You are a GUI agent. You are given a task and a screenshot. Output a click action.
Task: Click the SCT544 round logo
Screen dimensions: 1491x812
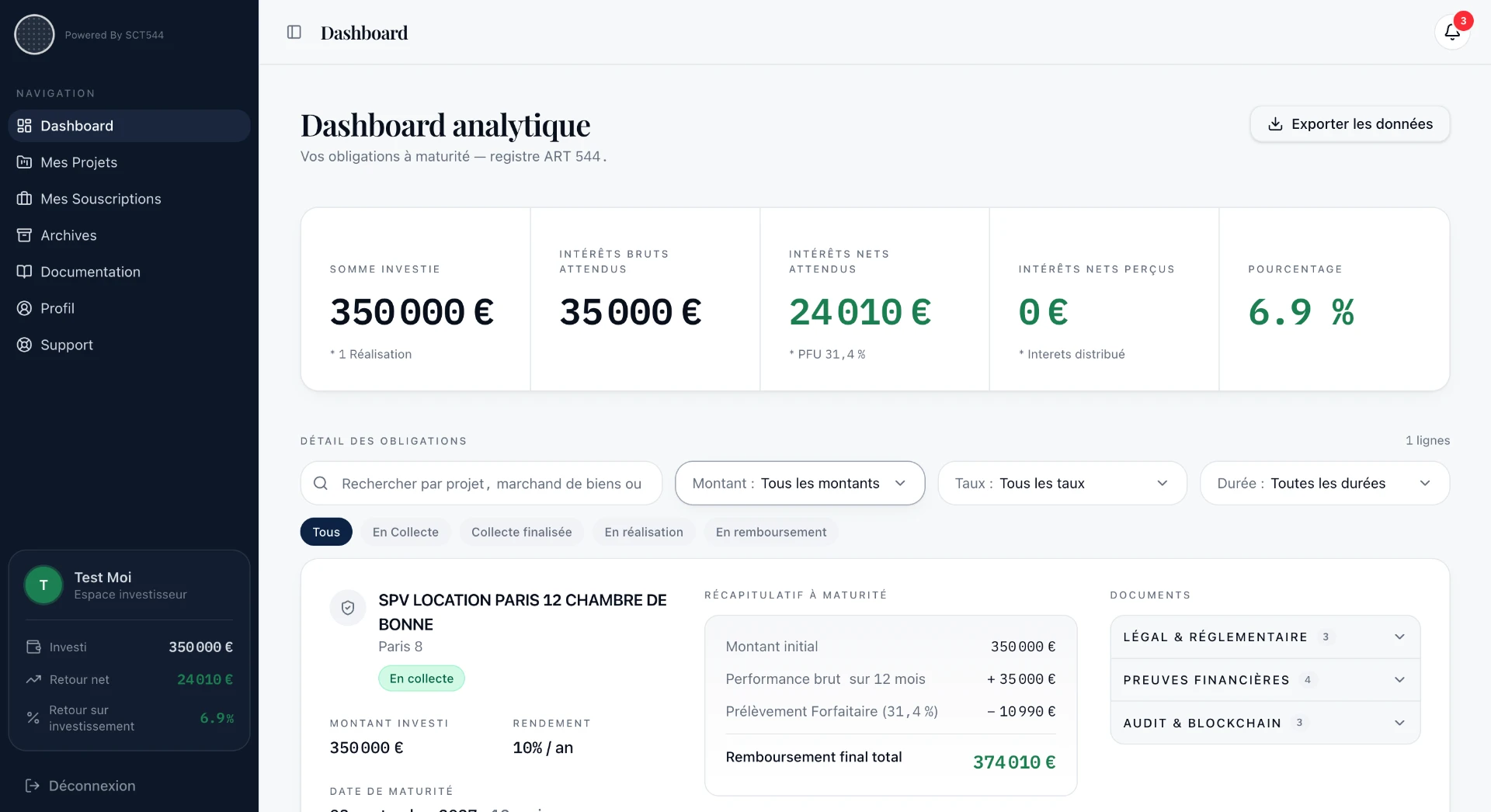[x=34, y=34]
